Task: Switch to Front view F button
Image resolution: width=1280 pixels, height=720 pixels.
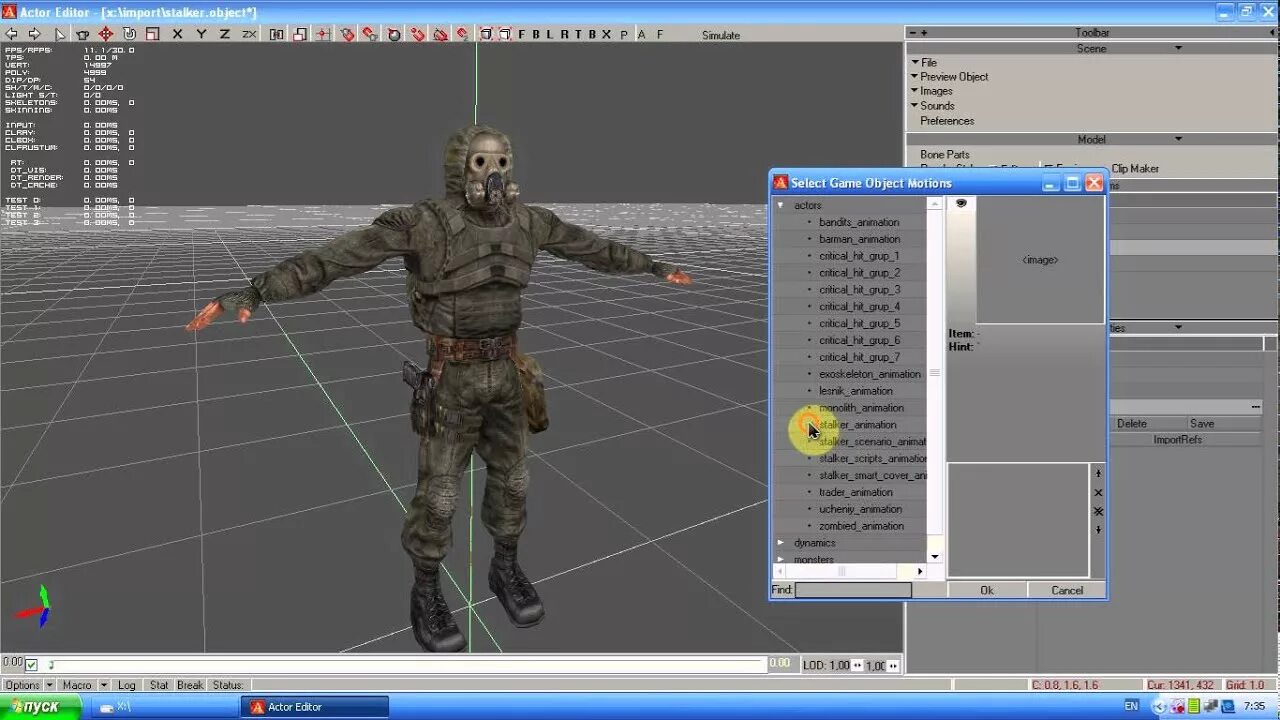Action: [522, 34]
